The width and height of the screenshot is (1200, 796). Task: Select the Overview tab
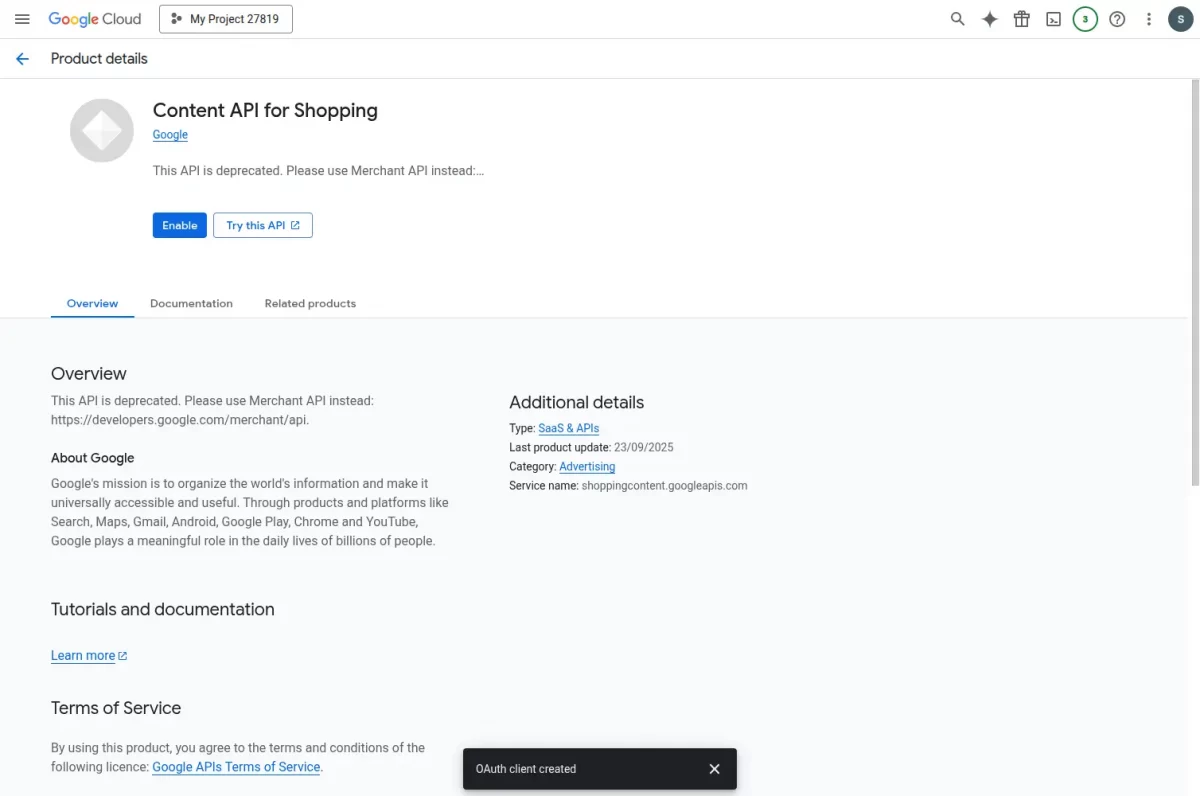pyautogui.click(x=92, y=303)
